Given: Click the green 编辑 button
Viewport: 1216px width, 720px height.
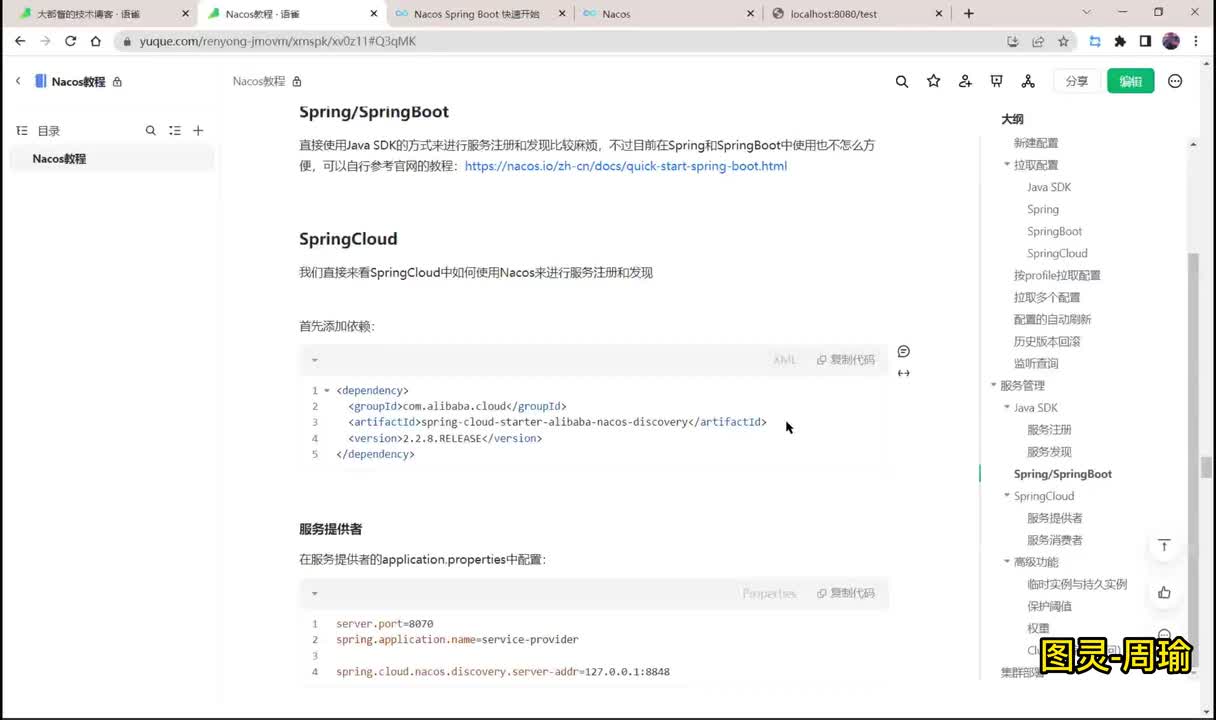Looking at the screenshot, I should [x=1131, y=81].
